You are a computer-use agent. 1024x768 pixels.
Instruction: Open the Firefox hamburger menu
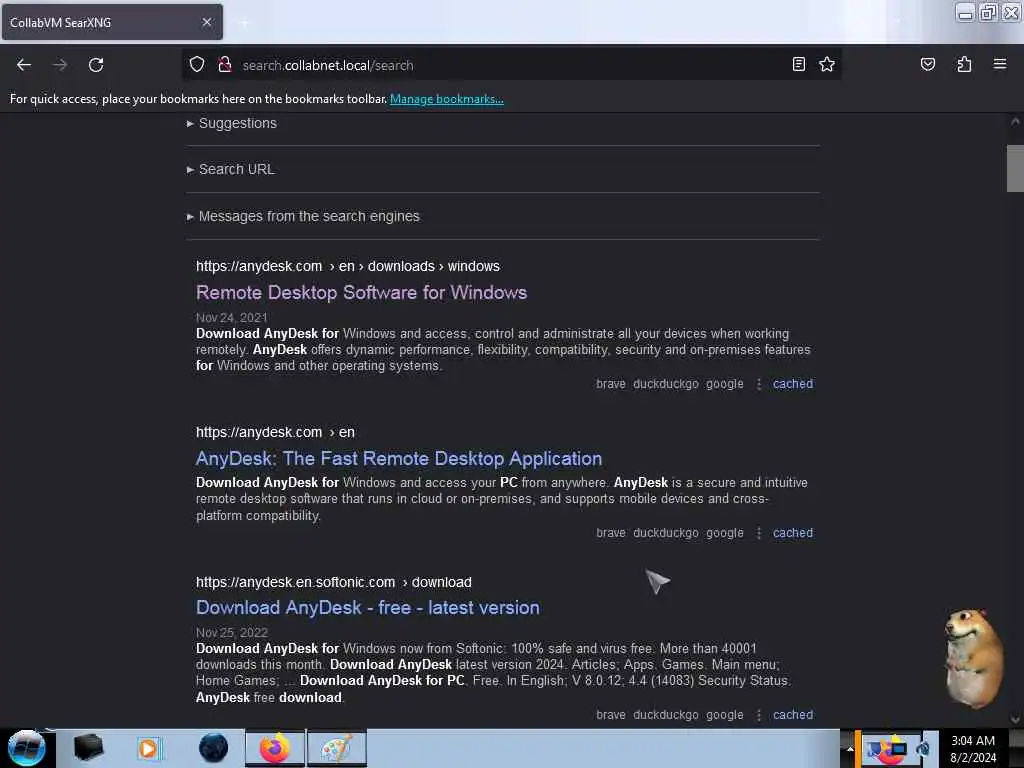point(999,64)
